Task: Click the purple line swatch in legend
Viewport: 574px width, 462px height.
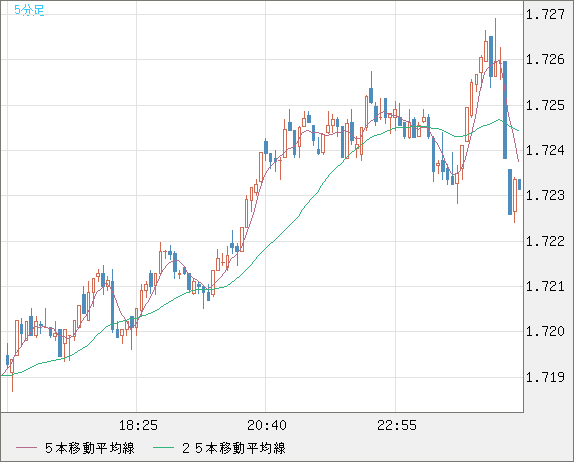Action: (26, 448)
